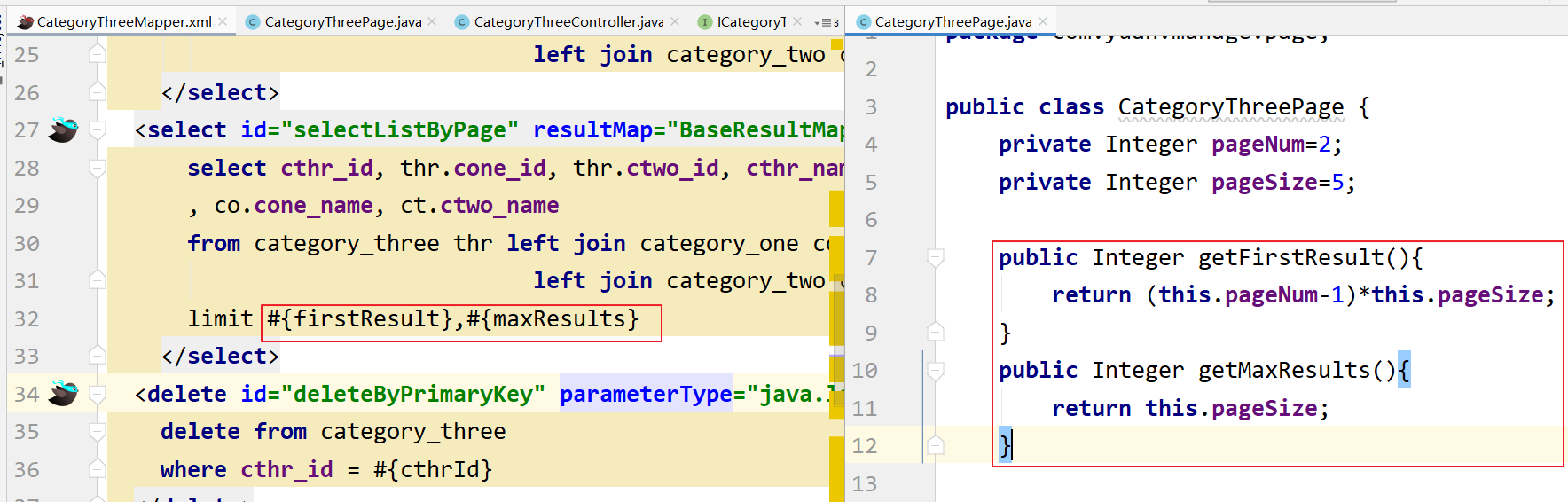Toggle the fold end marker at line 33

(x=98, y=356)
